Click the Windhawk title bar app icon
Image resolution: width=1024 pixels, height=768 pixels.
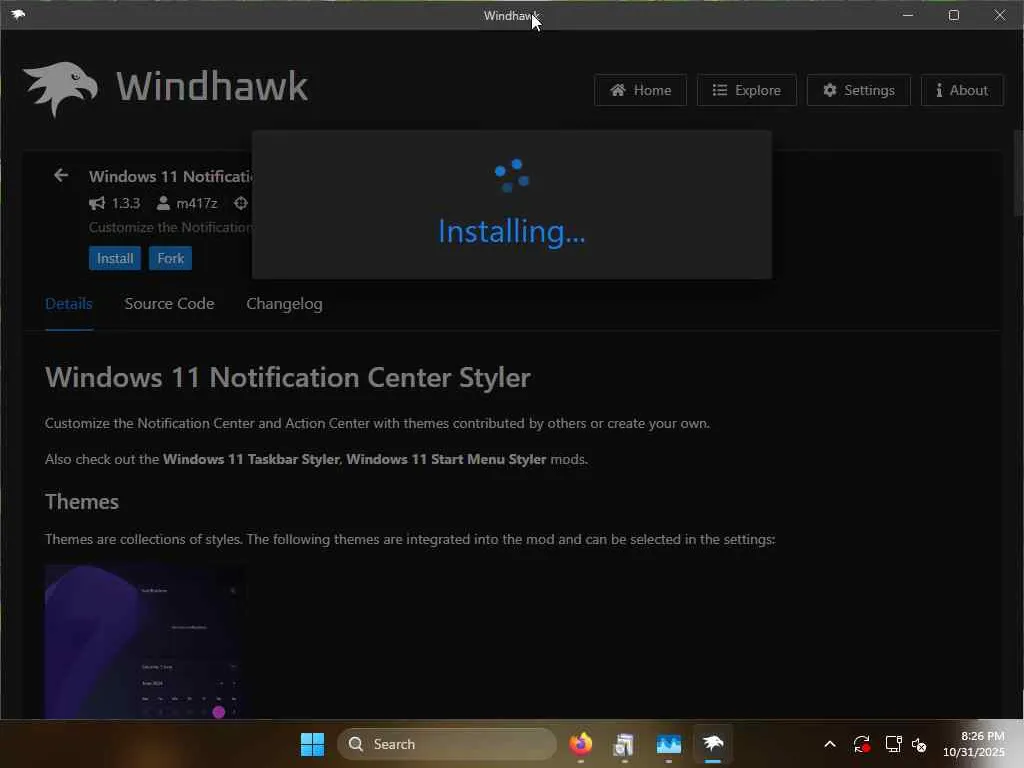(18, 14)
